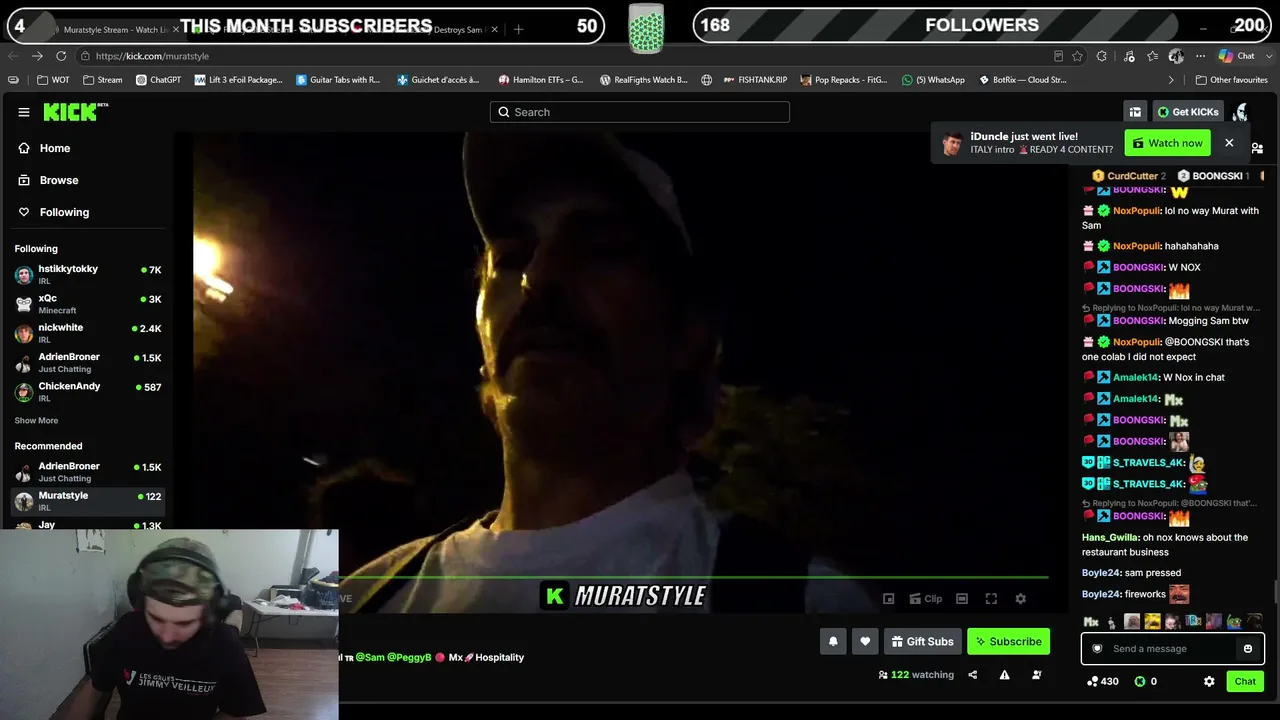The width and height of the screenshot is (1280, 720).
Task: Bookmark this page with the star icon
Action: pyautogui.click(x=1077, y=56)
